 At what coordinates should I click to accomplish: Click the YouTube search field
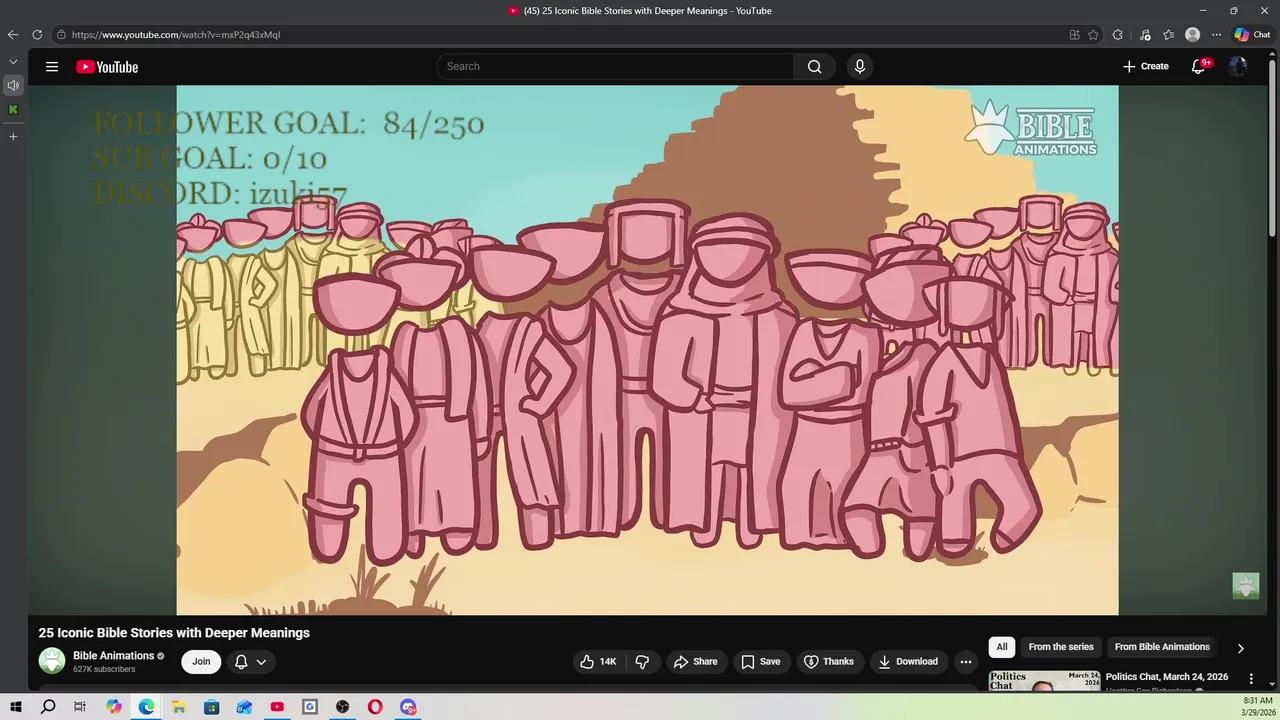click(x=615, y=66)
